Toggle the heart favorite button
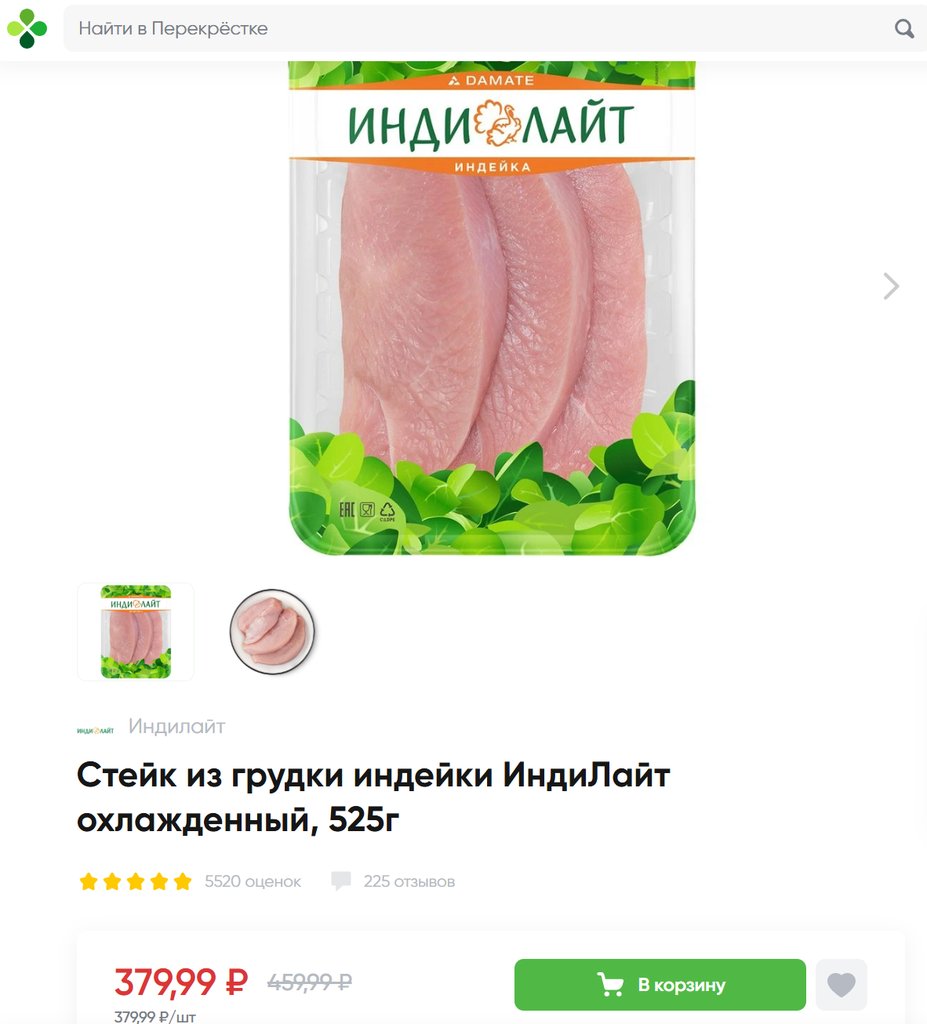Viewport: 927px width, 1024px height. click(x=841, y=984)
